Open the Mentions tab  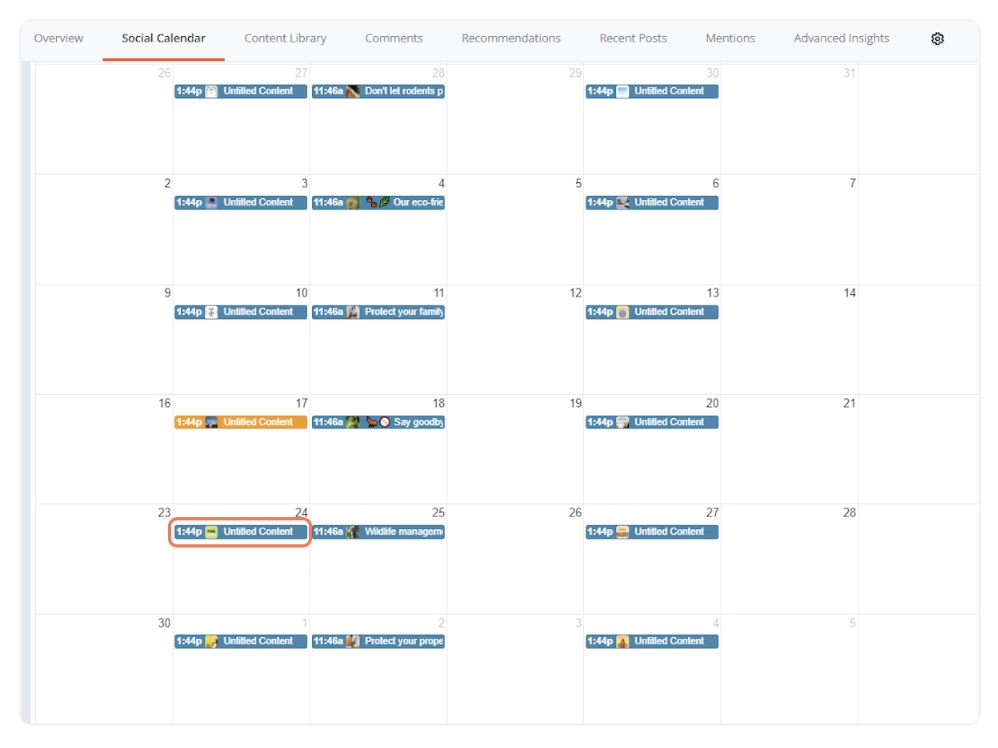(730, 39)
